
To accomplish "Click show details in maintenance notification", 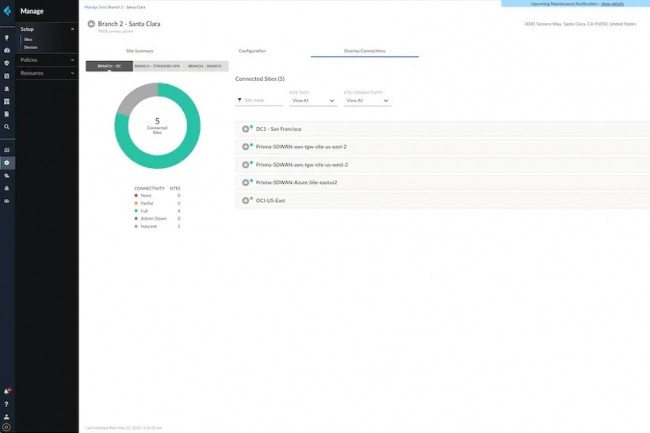I will pos(612,4).
